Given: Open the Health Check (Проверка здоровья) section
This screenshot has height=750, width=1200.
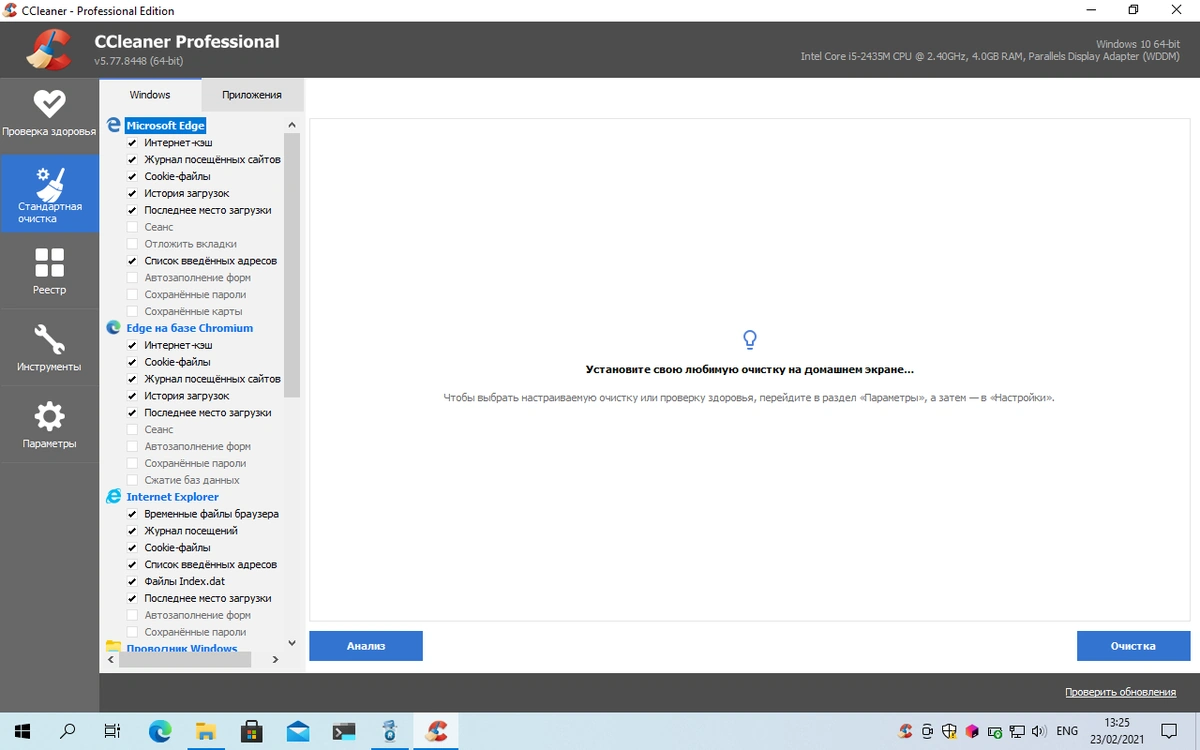Looking at the screenshot, I should 49,115.
